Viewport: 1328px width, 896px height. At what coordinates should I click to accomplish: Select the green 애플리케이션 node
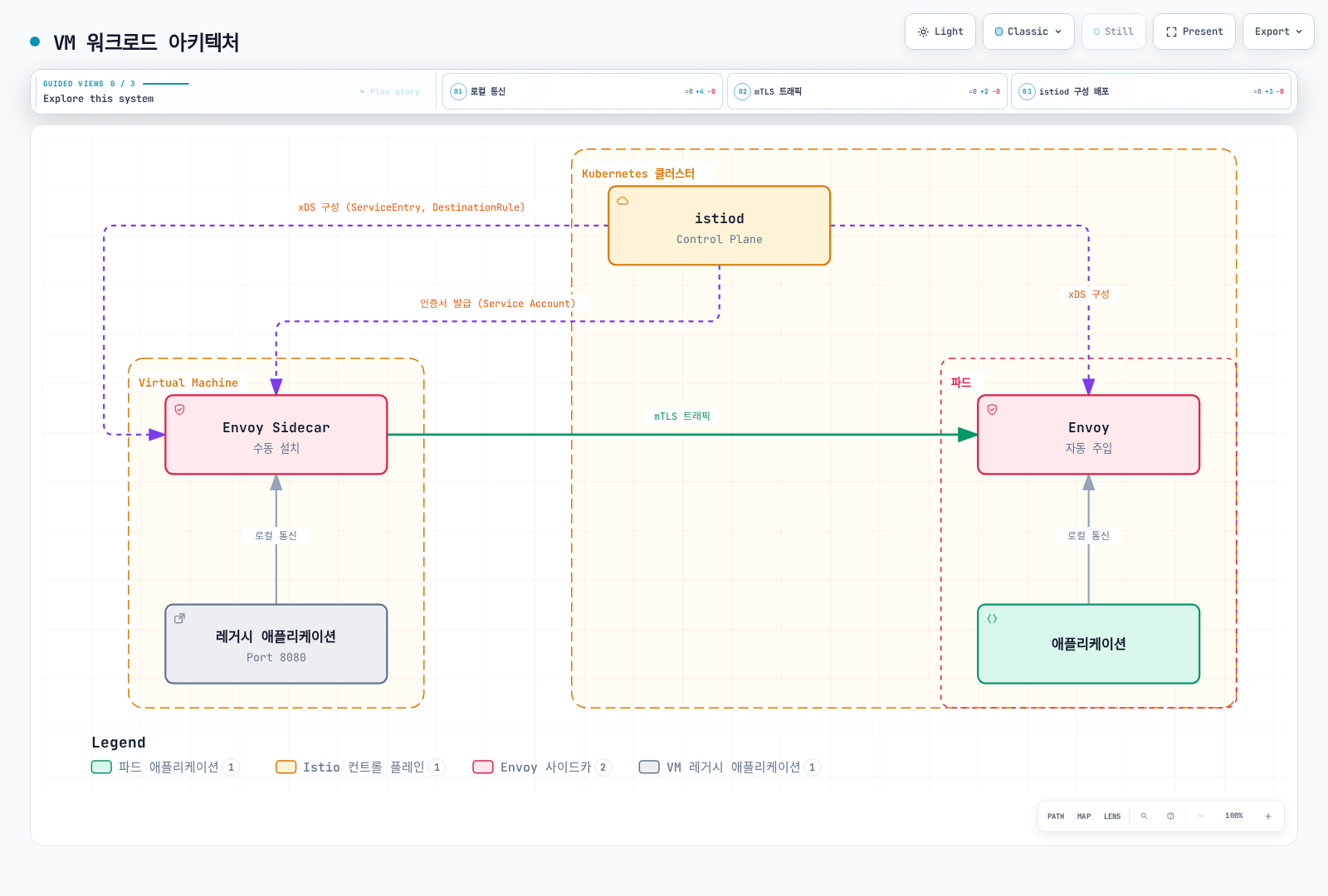1089,644
